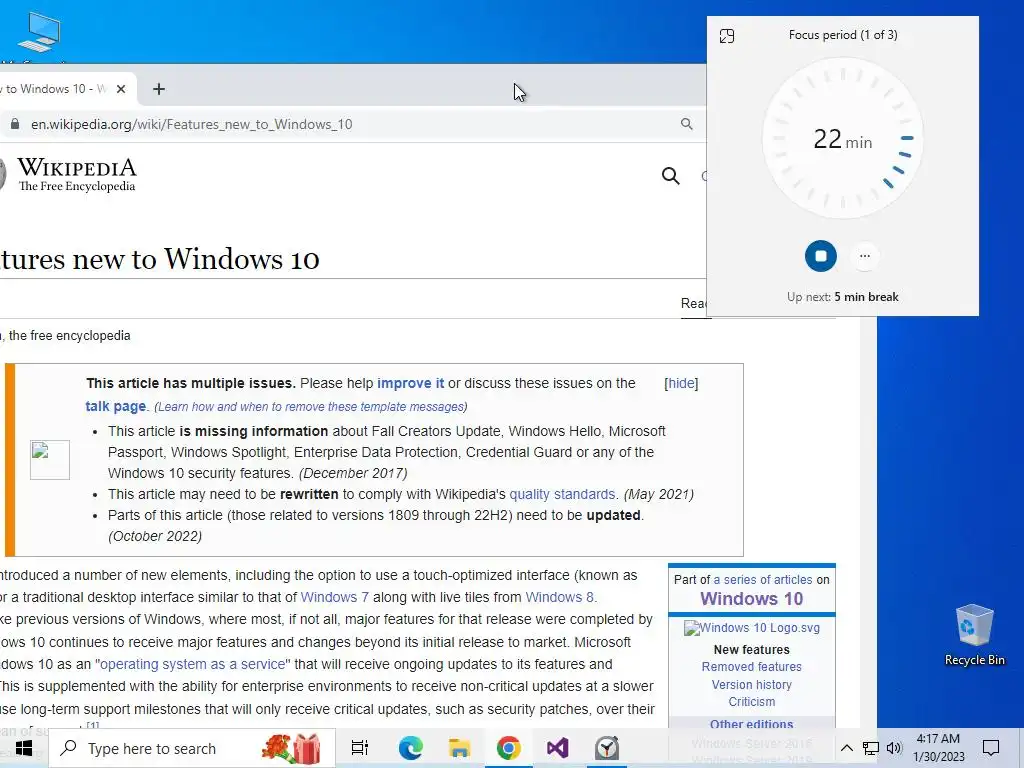Show hidden system tray icons
The image size is (1024, 768).
click(846, 748)
